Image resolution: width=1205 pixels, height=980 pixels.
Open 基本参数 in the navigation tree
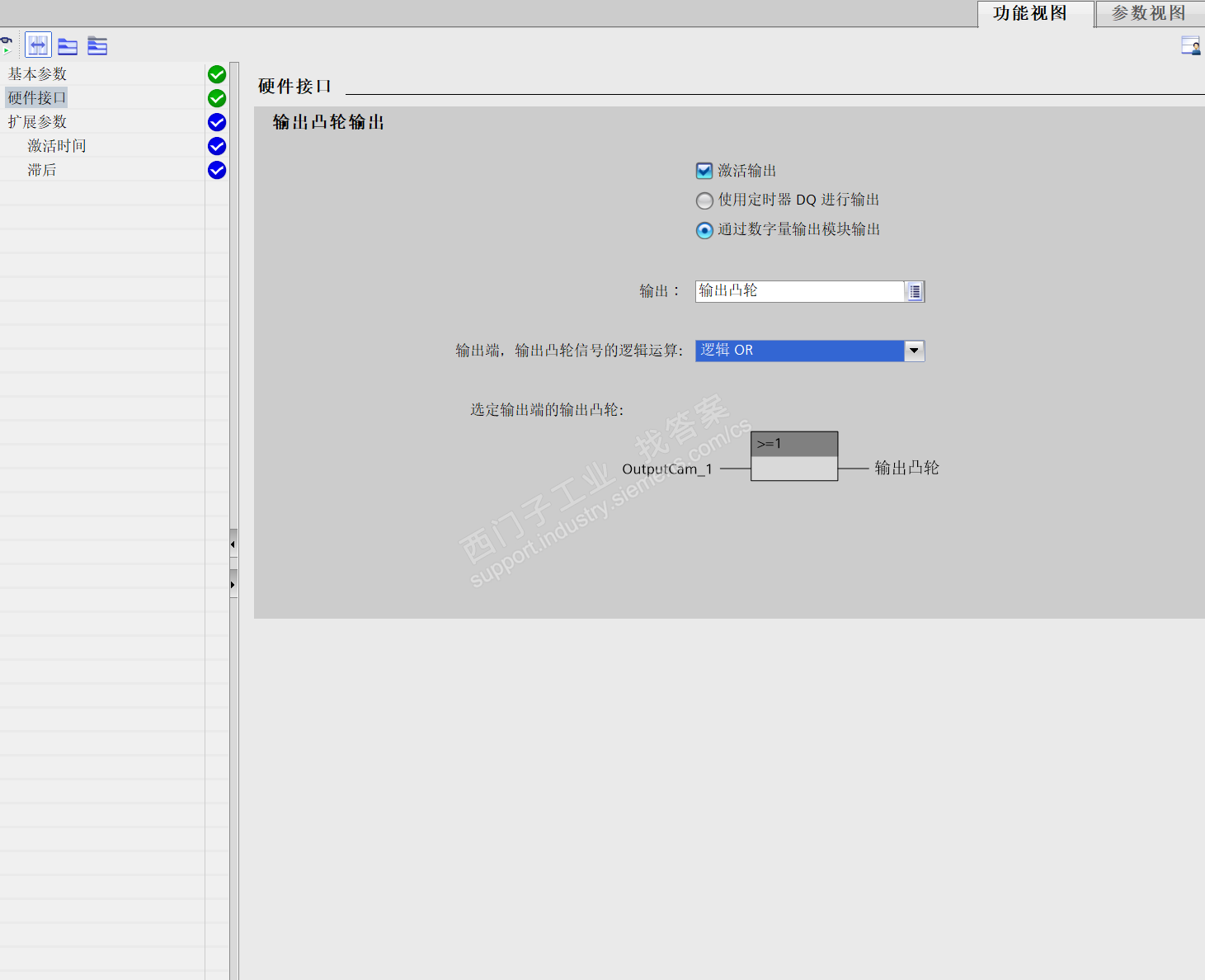tap(37, 74)
